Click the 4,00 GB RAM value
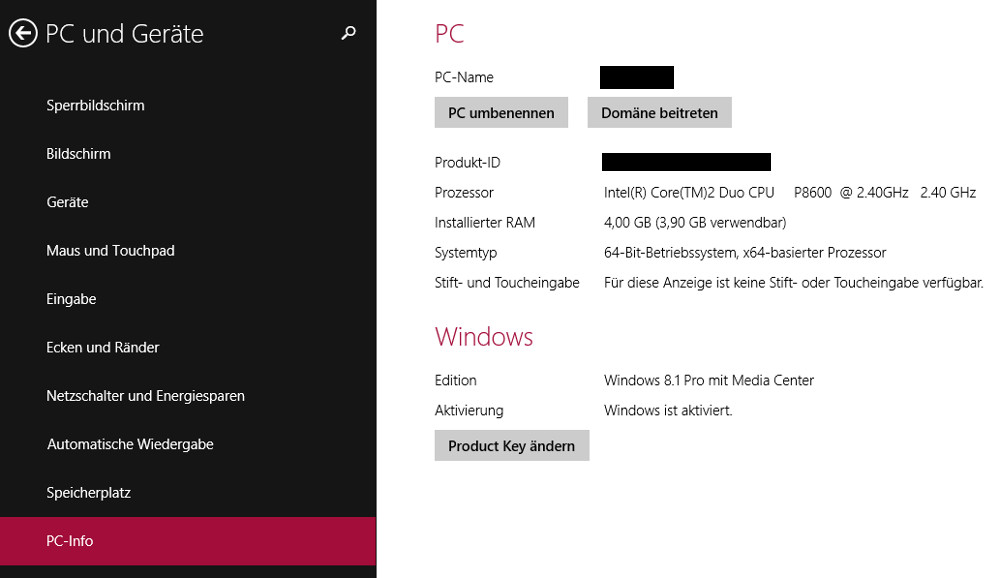 [x=695, y=223]
